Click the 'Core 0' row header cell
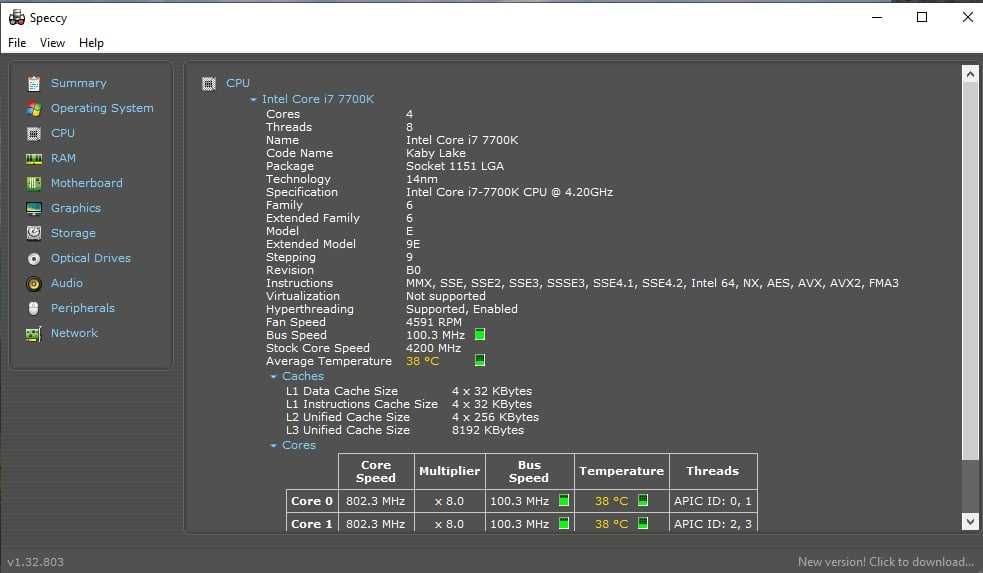This screenshot has height=573, width=983. coord(312,501)
